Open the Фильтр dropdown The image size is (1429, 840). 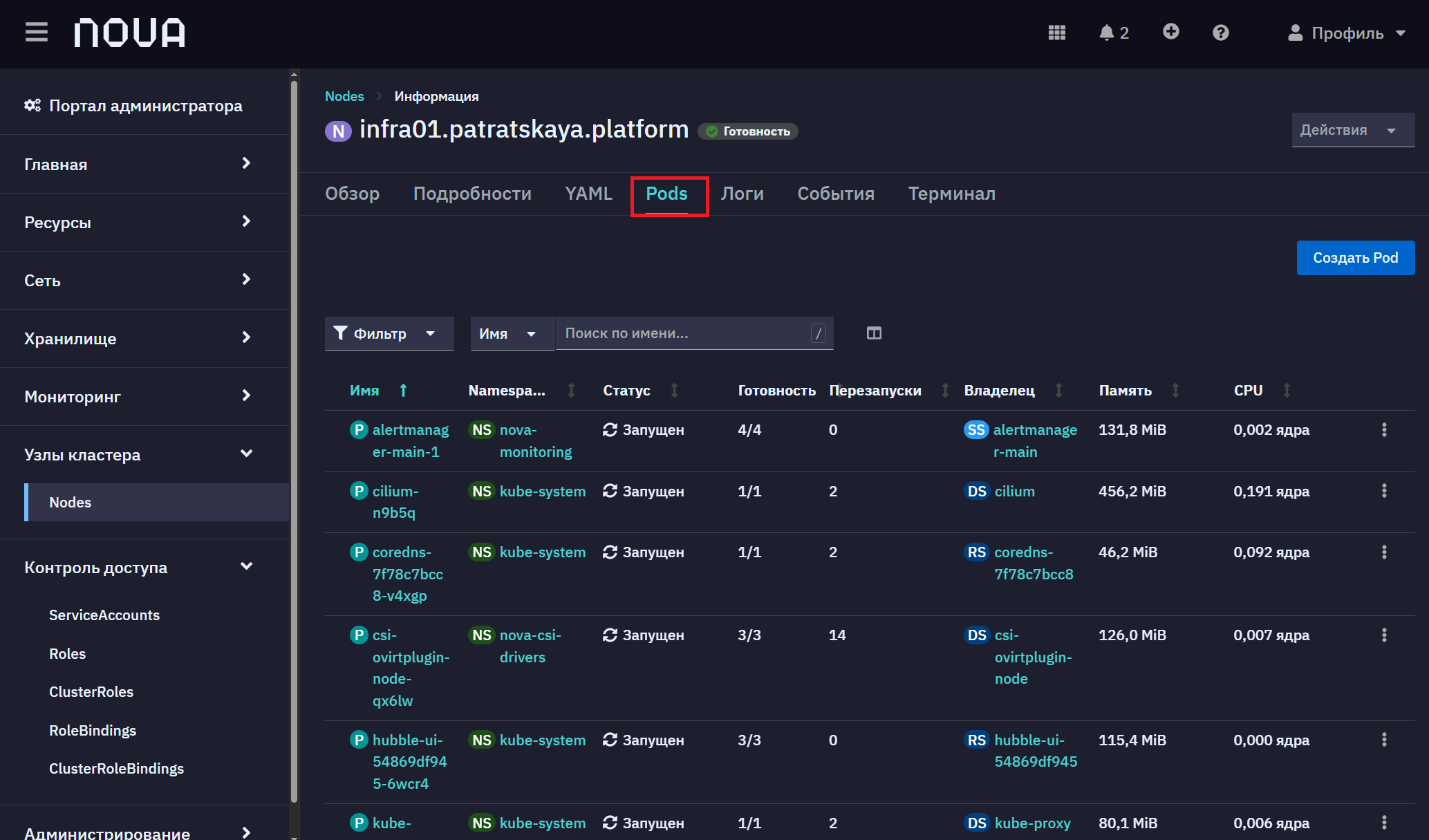tap(389, 333)
